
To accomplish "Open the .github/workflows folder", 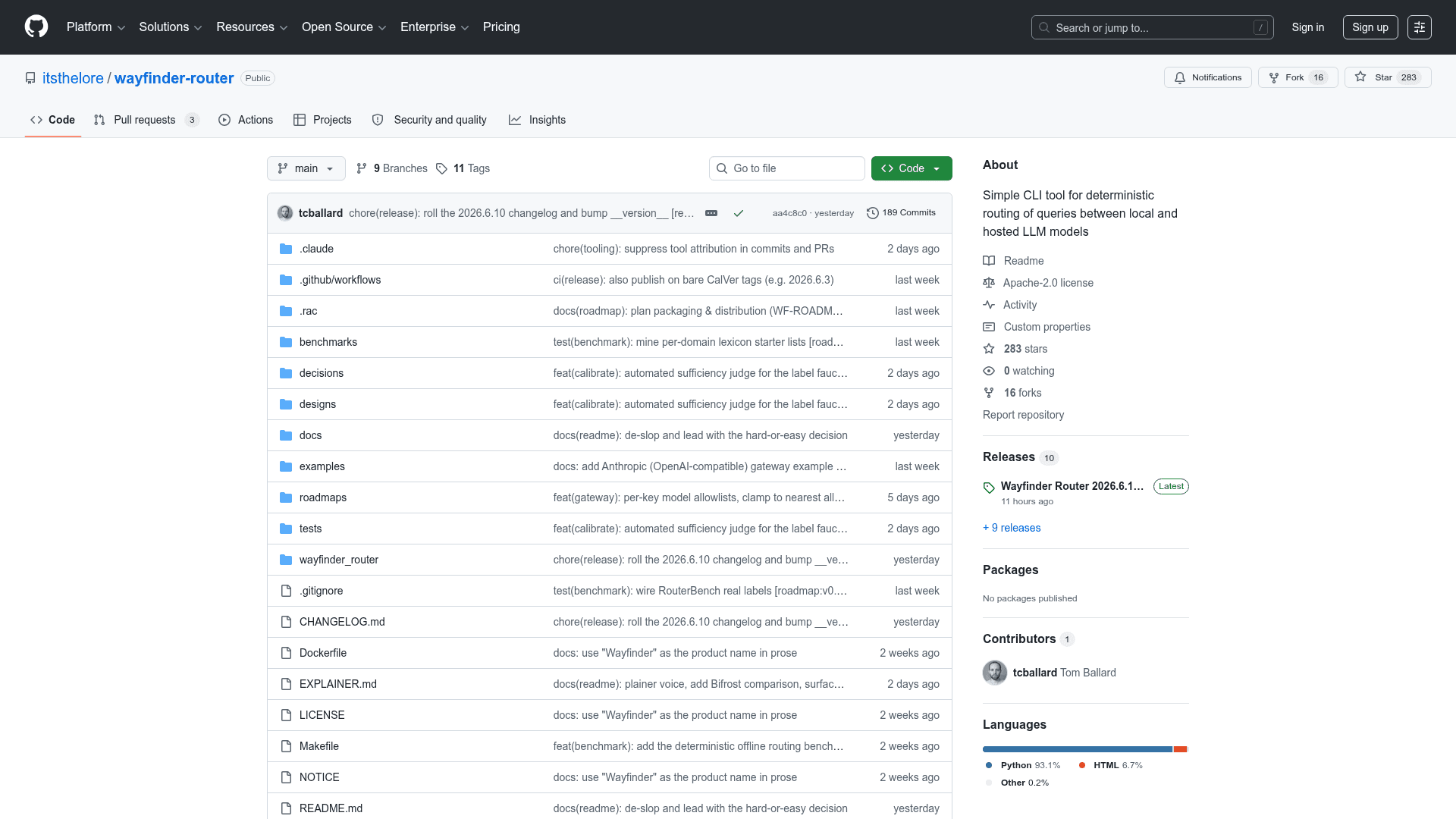I will (340, 280).
